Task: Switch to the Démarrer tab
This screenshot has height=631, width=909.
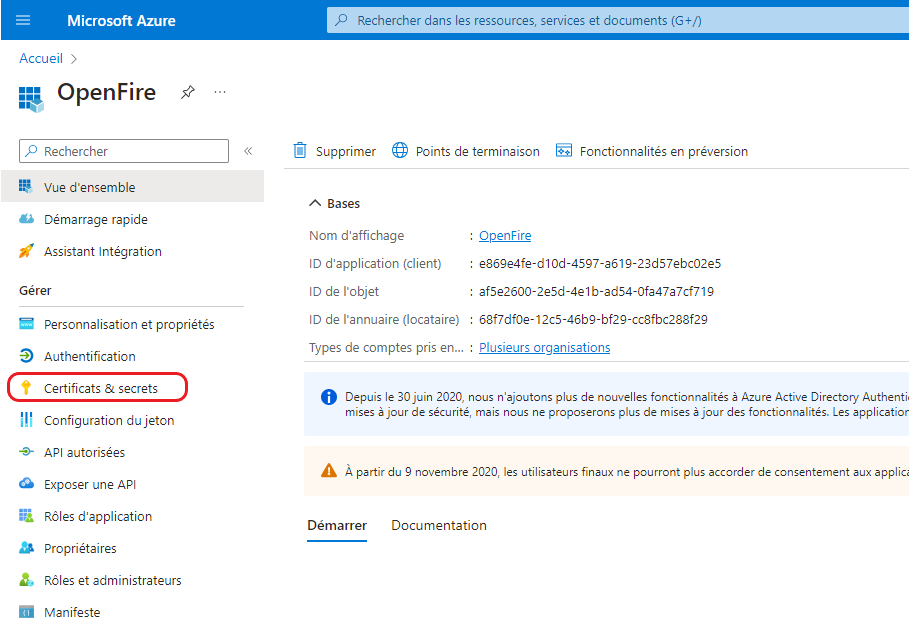Action: point(337,525)
